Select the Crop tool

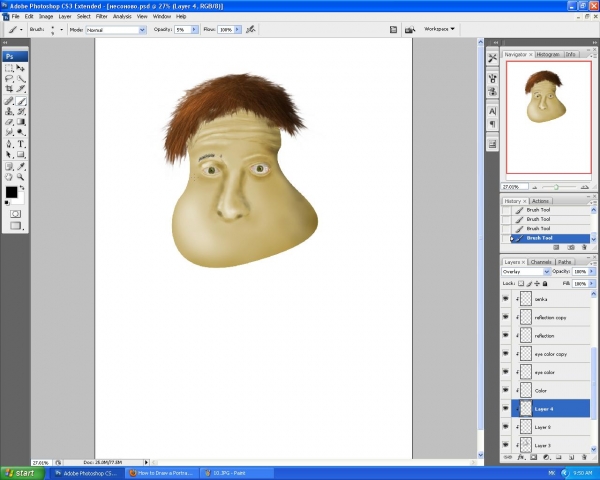tap(9, 89)
